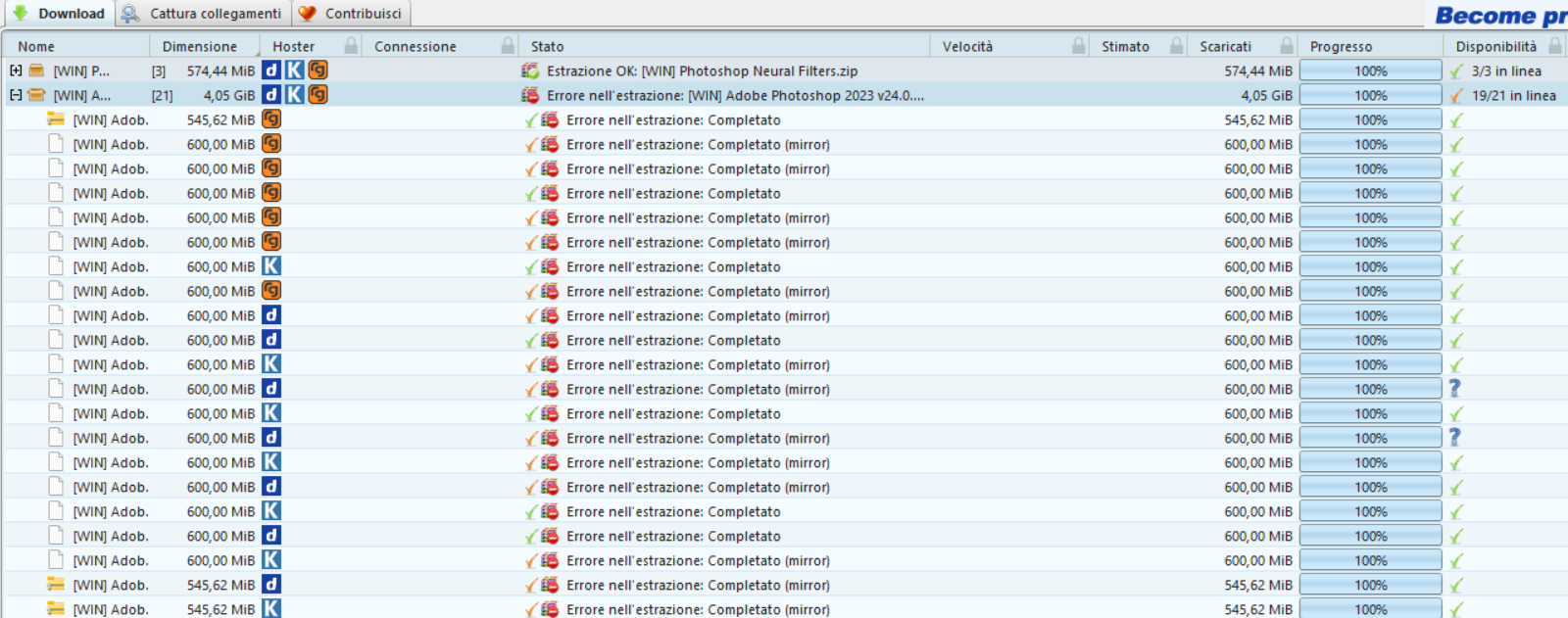The width and height of the screenshot is (1568, 618).
Task: Sort by the Nome column header
Action: [x=36, y=46]
